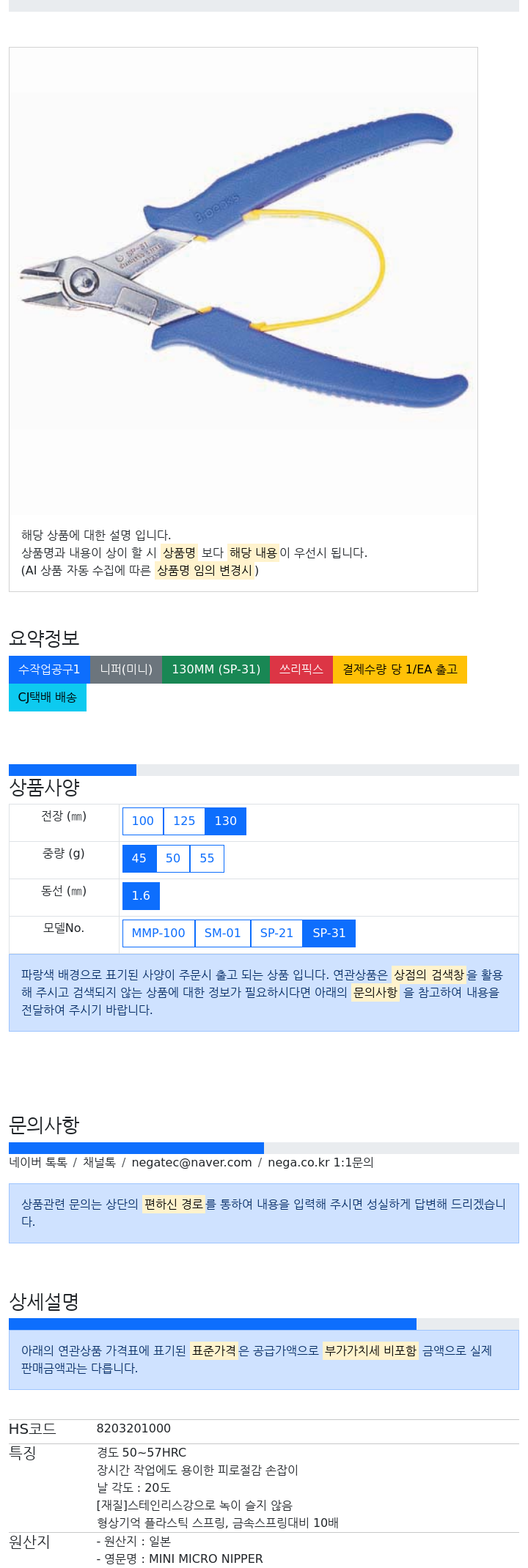Pick the 130 mm length option

(x=226, y=821)
